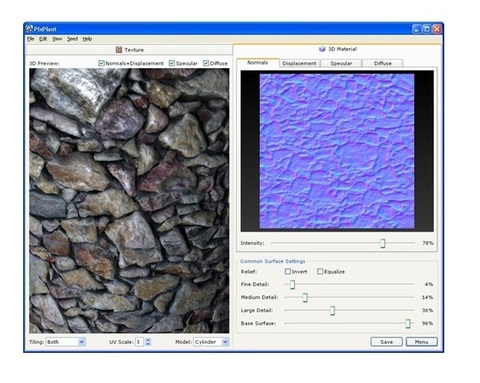Click the 96% Base Surface value

(428, 323)
